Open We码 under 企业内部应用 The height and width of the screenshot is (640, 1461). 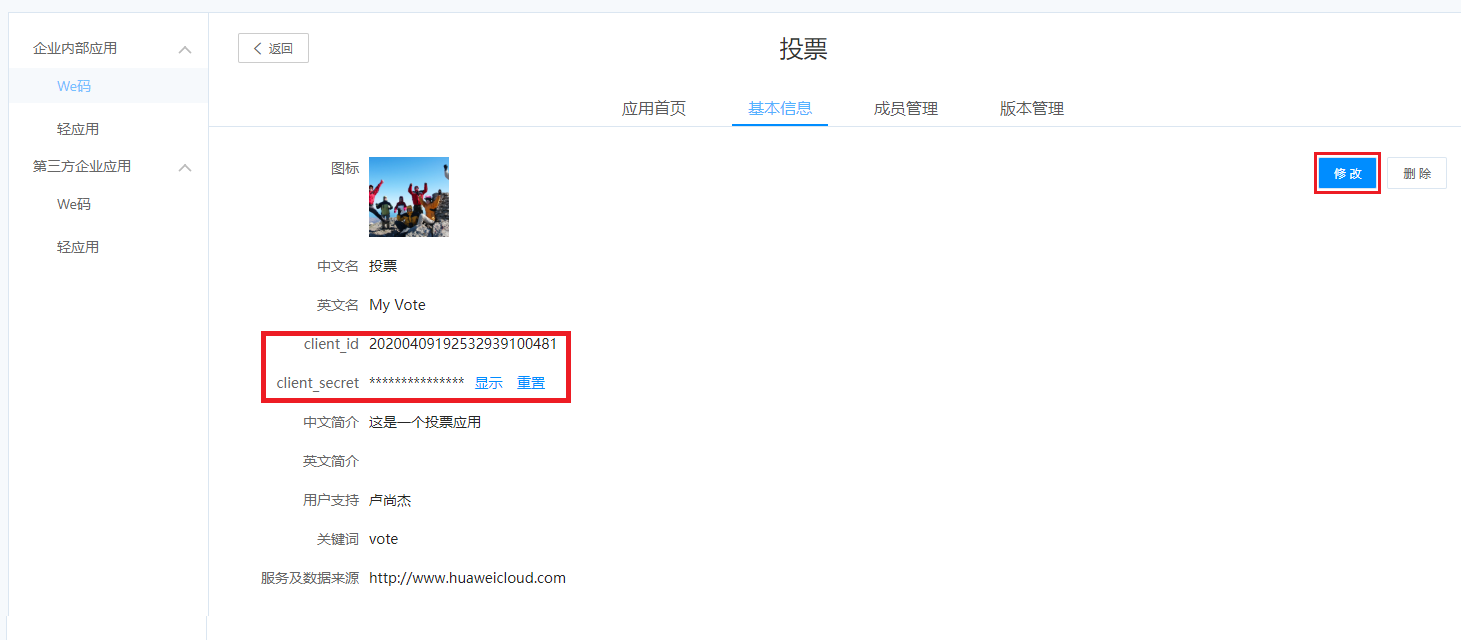(x=74, y=86)
